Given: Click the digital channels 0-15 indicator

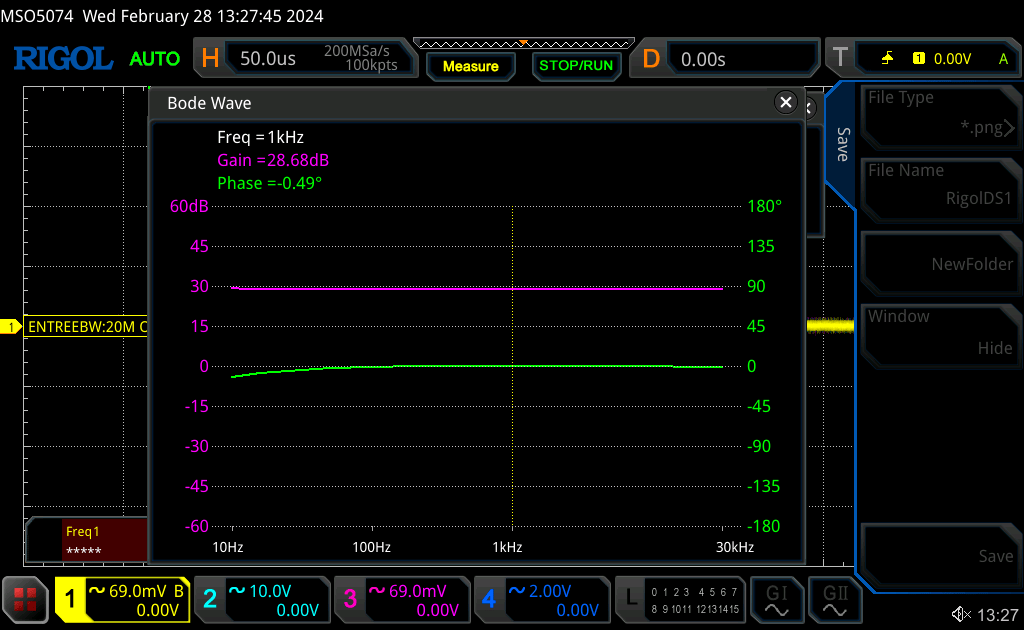Looking at the screenshot, I should point(695,600).
